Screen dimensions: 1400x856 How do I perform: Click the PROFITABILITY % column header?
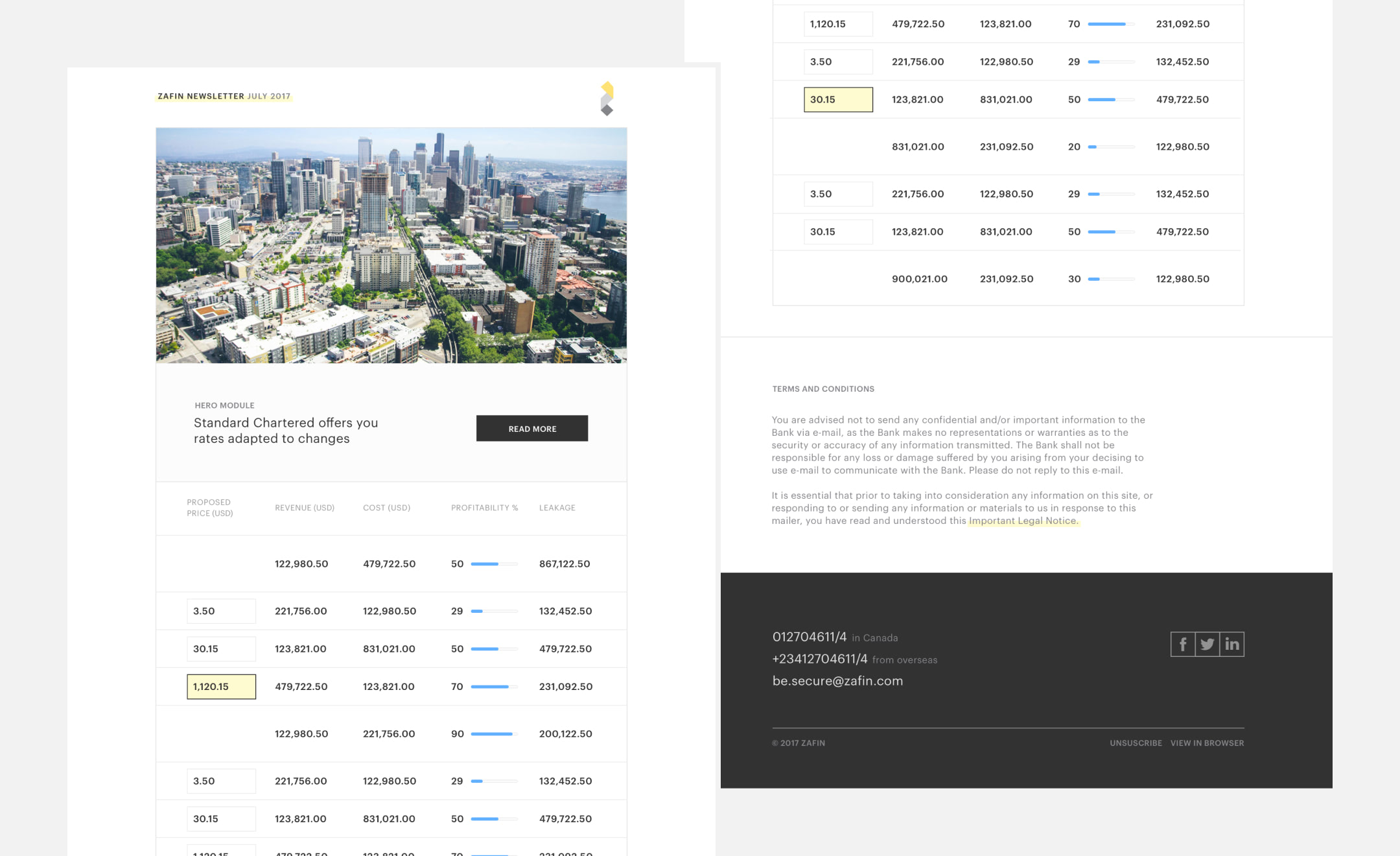[x=484, y=508]
